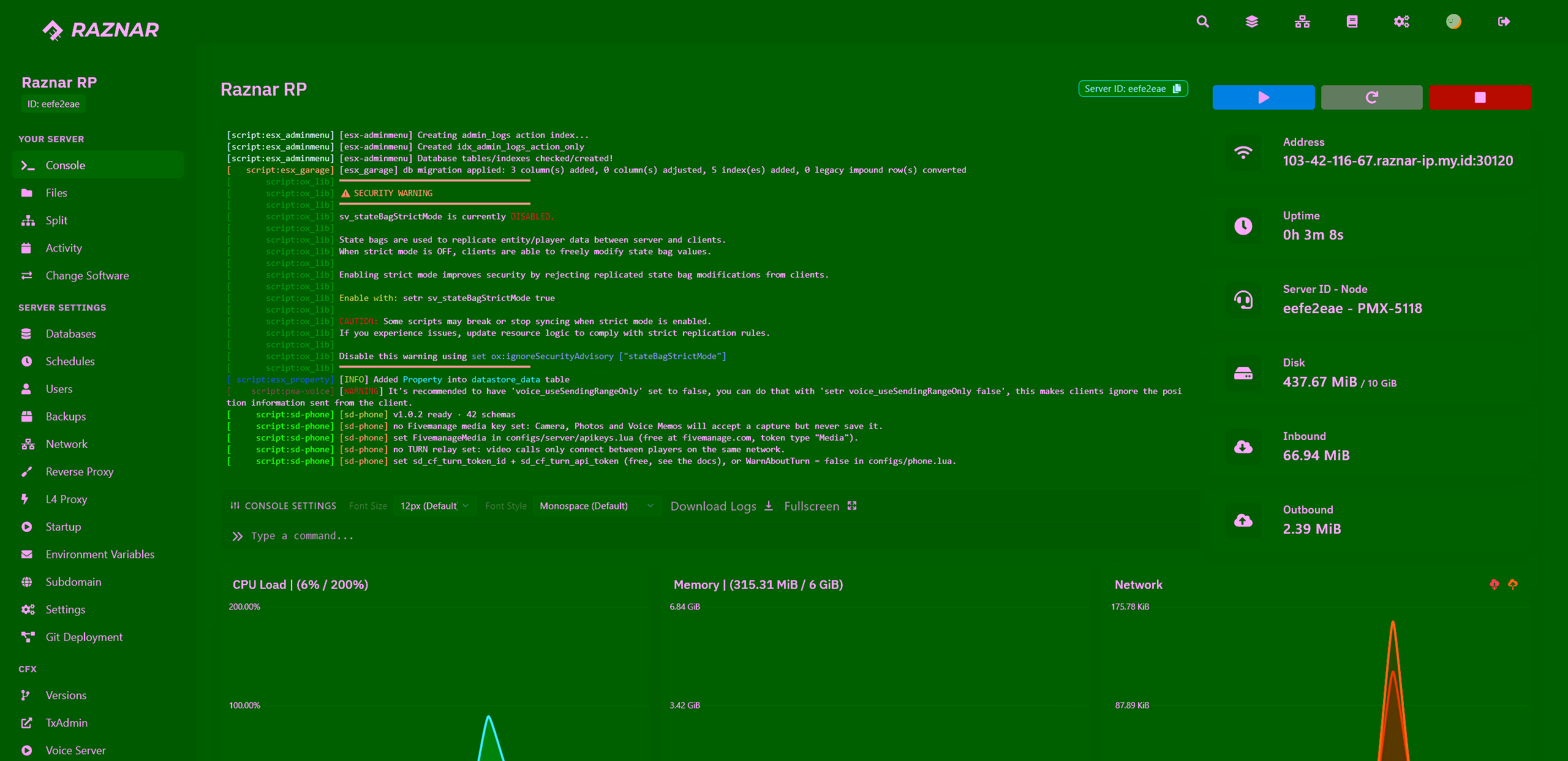Open the search magnifier in top bar
This screenshot has width=1568, height=761.
click(x=1203, y=22)
